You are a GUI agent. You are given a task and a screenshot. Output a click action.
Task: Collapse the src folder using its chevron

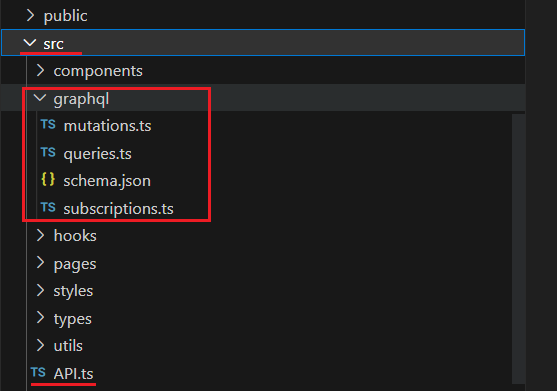point(30,43)
